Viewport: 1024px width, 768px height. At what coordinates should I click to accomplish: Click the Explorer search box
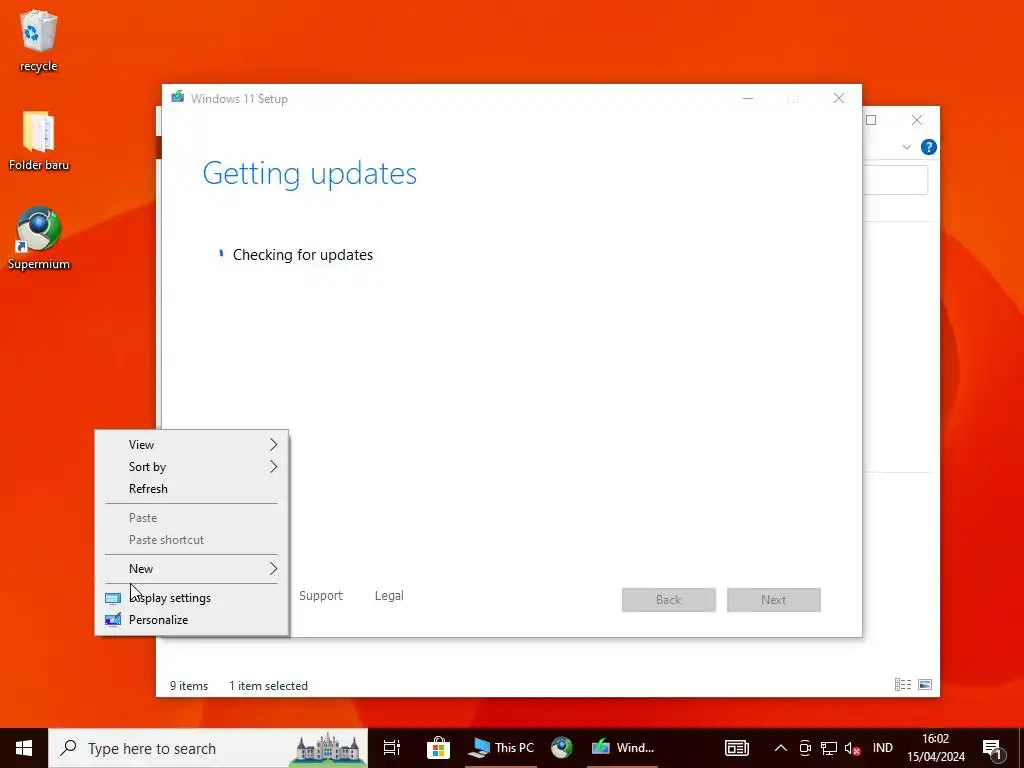[x=895, y=180]
